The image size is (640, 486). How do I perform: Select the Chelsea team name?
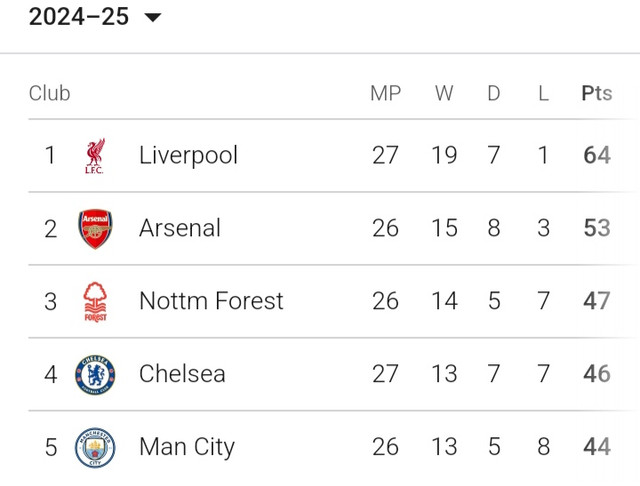click(x=182, y=374)
